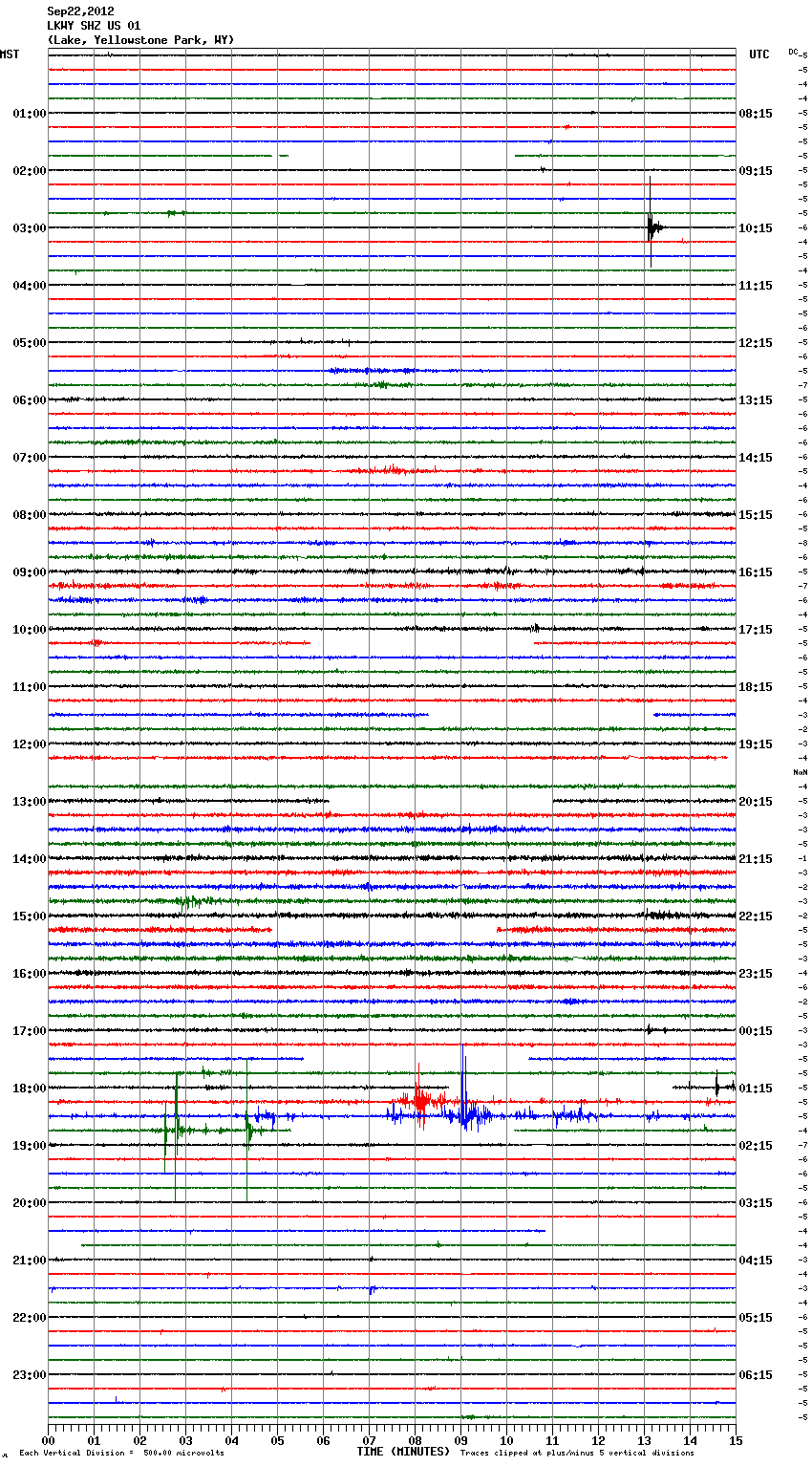This screenshot has height=1466, width=812.
Task: Select the 18:00 MST time label
Action: coord(29,1089)
